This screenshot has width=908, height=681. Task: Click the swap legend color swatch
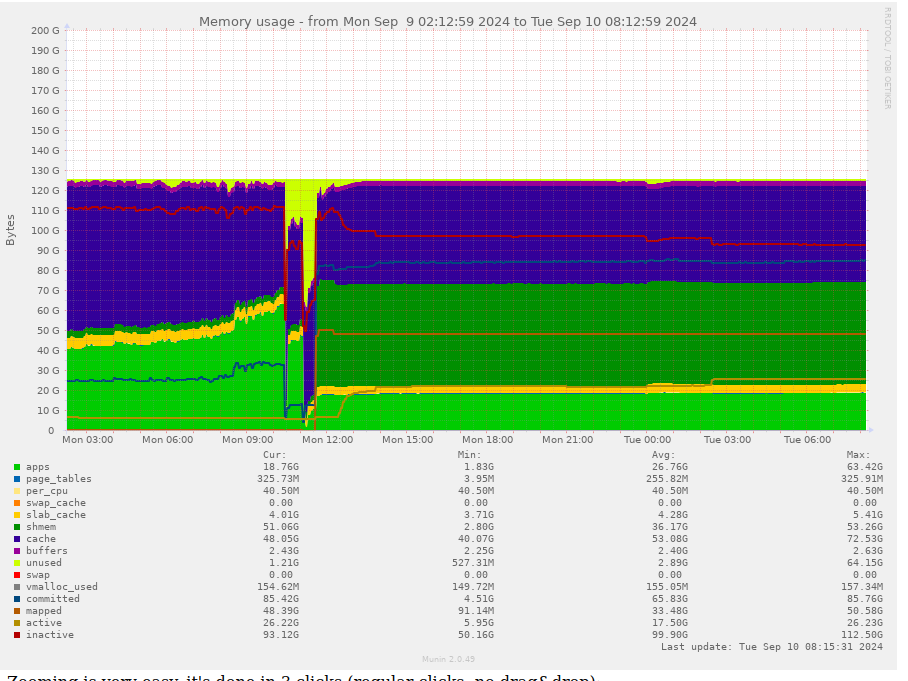[17, 575]
